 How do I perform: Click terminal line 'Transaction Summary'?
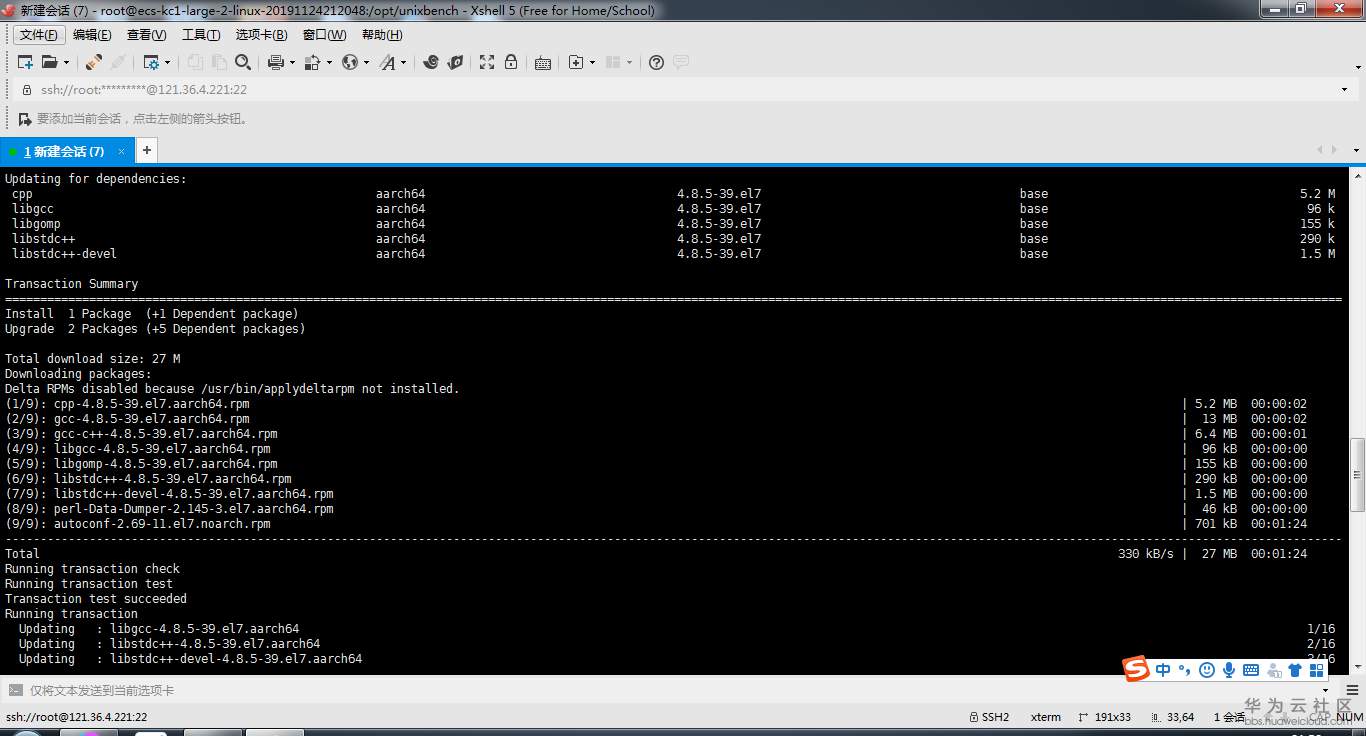72,284
